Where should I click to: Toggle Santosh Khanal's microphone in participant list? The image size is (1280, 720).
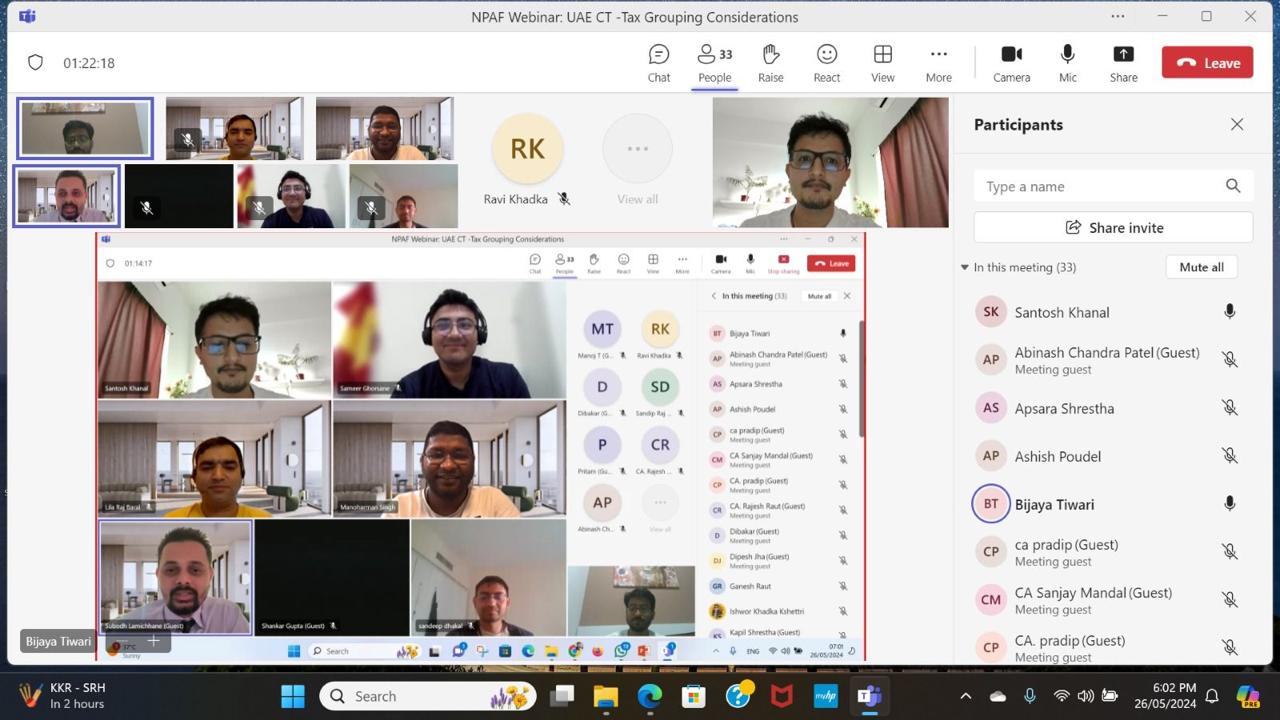tap(1229, 312)
